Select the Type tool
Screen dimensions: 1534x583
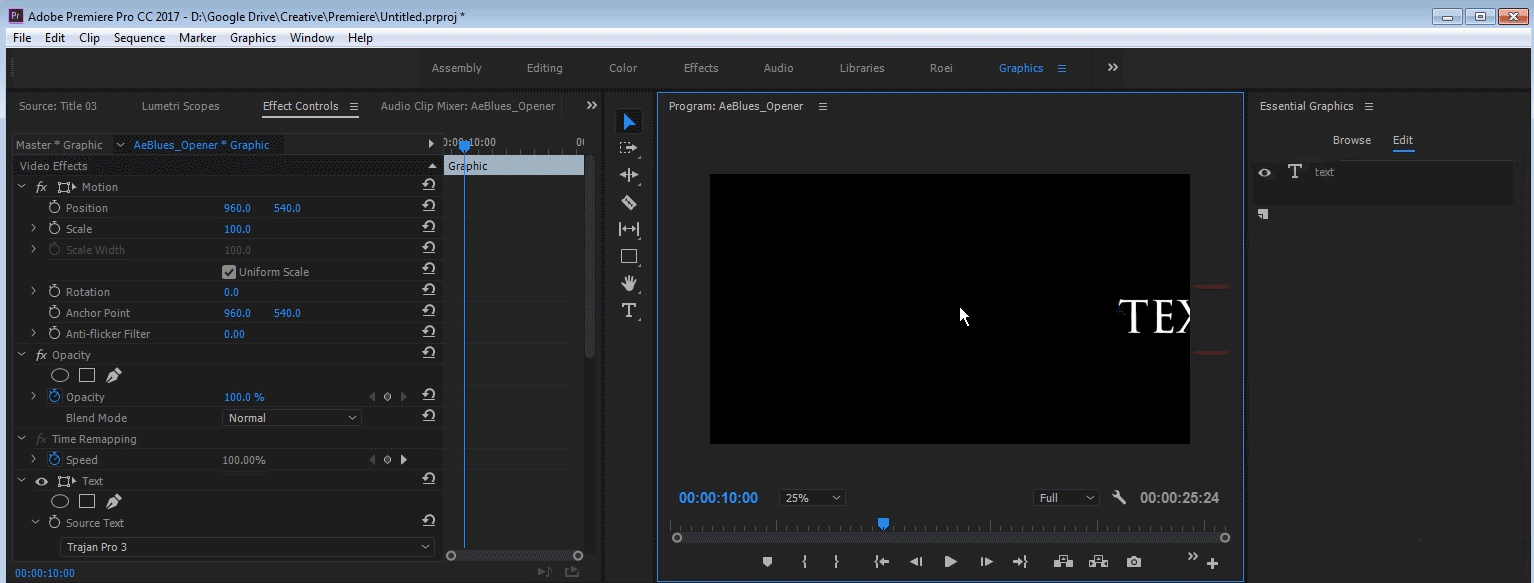click(x=629, y=311)
